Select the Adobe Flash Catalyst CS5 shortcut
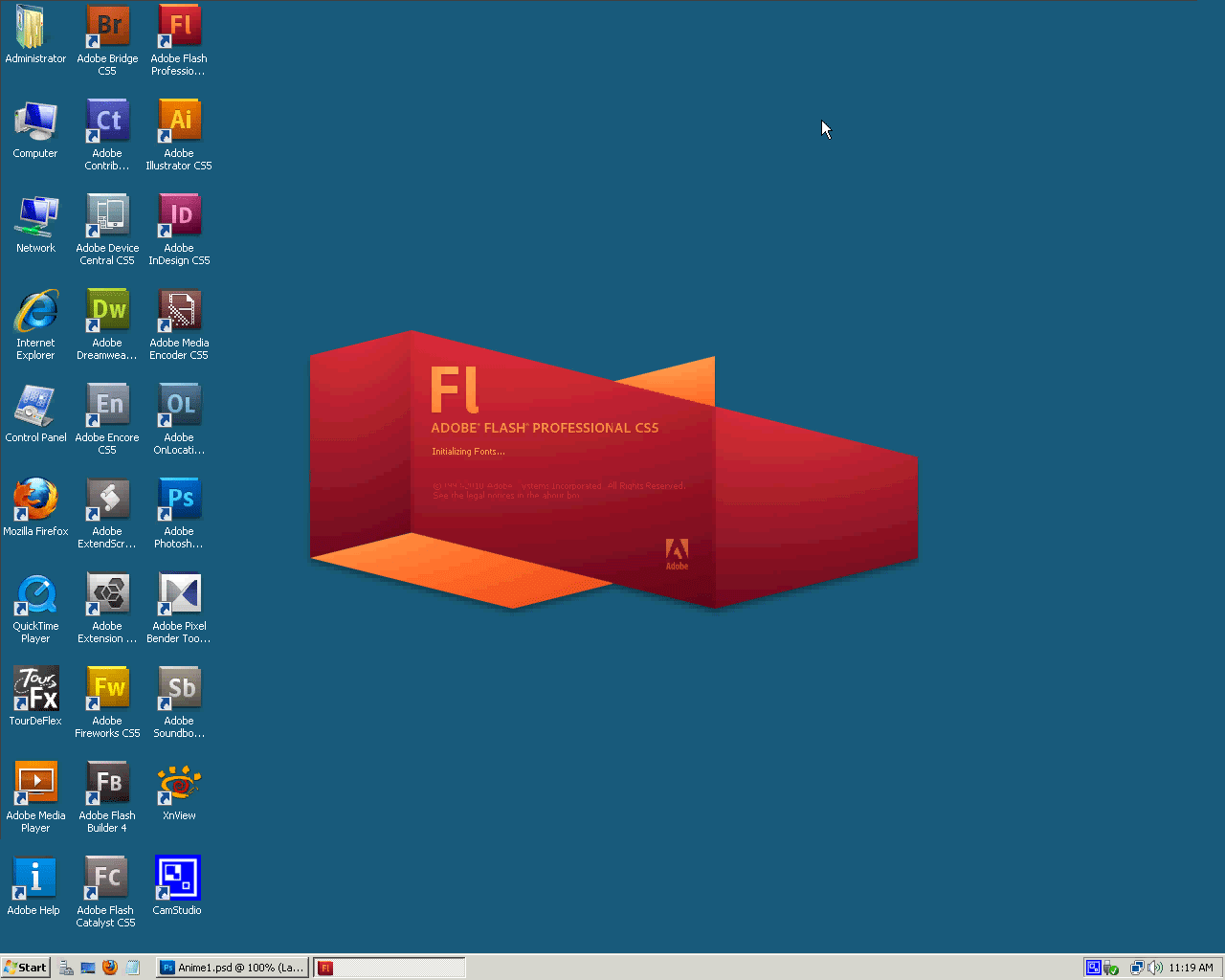 click(106, 893)
